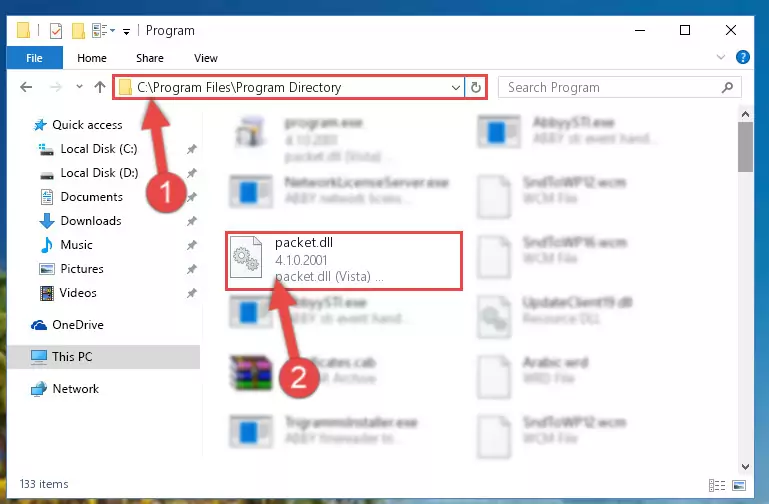Image resolution: width=769 pixels, height=504 pixels.
Task: Select This PC in navigation pane
Action: 103,357
